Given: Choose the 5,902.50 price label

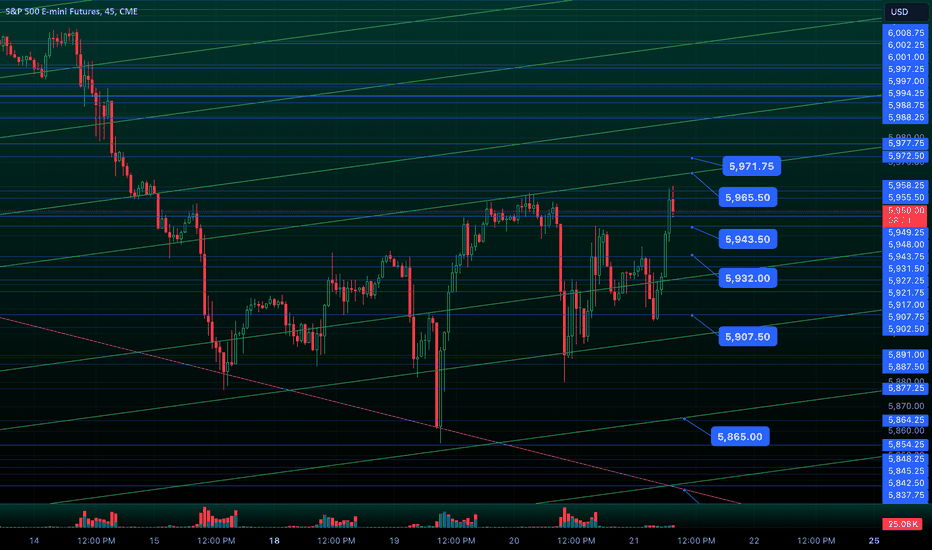Looking at the screenshot, I should (906, 329).
